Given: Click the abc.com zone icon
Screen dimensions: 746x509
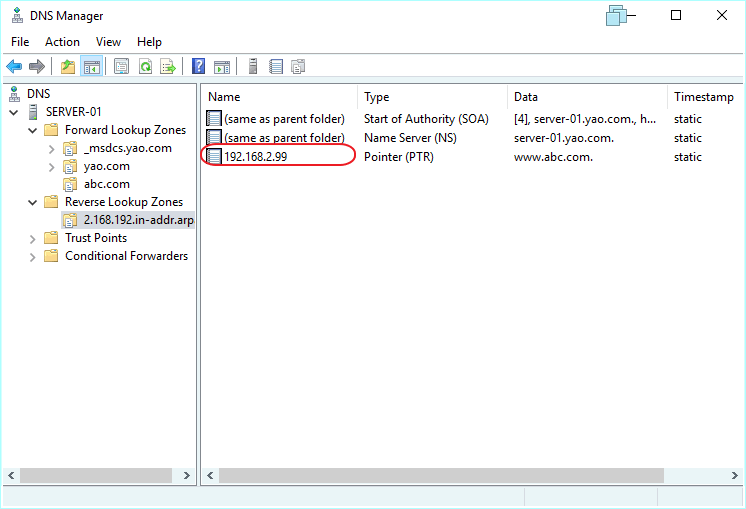Looking at the screenshot, I should 70,184.
